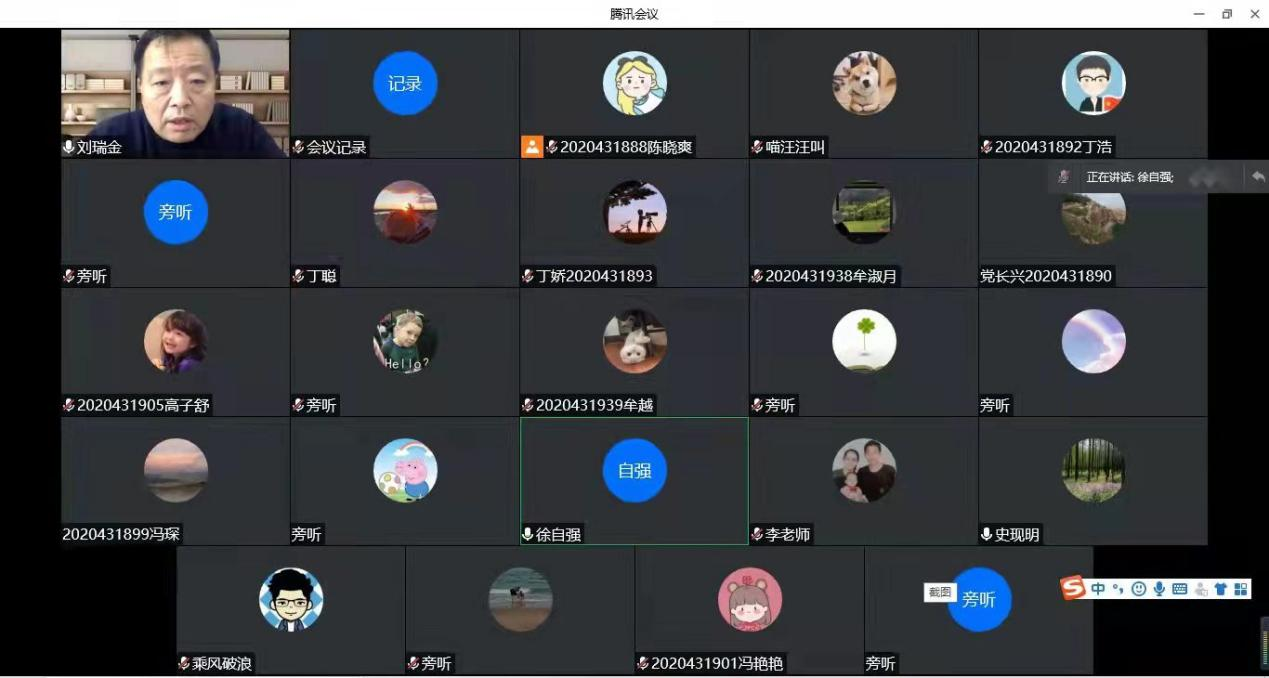1269x678 pixels.
Task: Click the audio level meter at the window edge
Action: click(1264, 642)
